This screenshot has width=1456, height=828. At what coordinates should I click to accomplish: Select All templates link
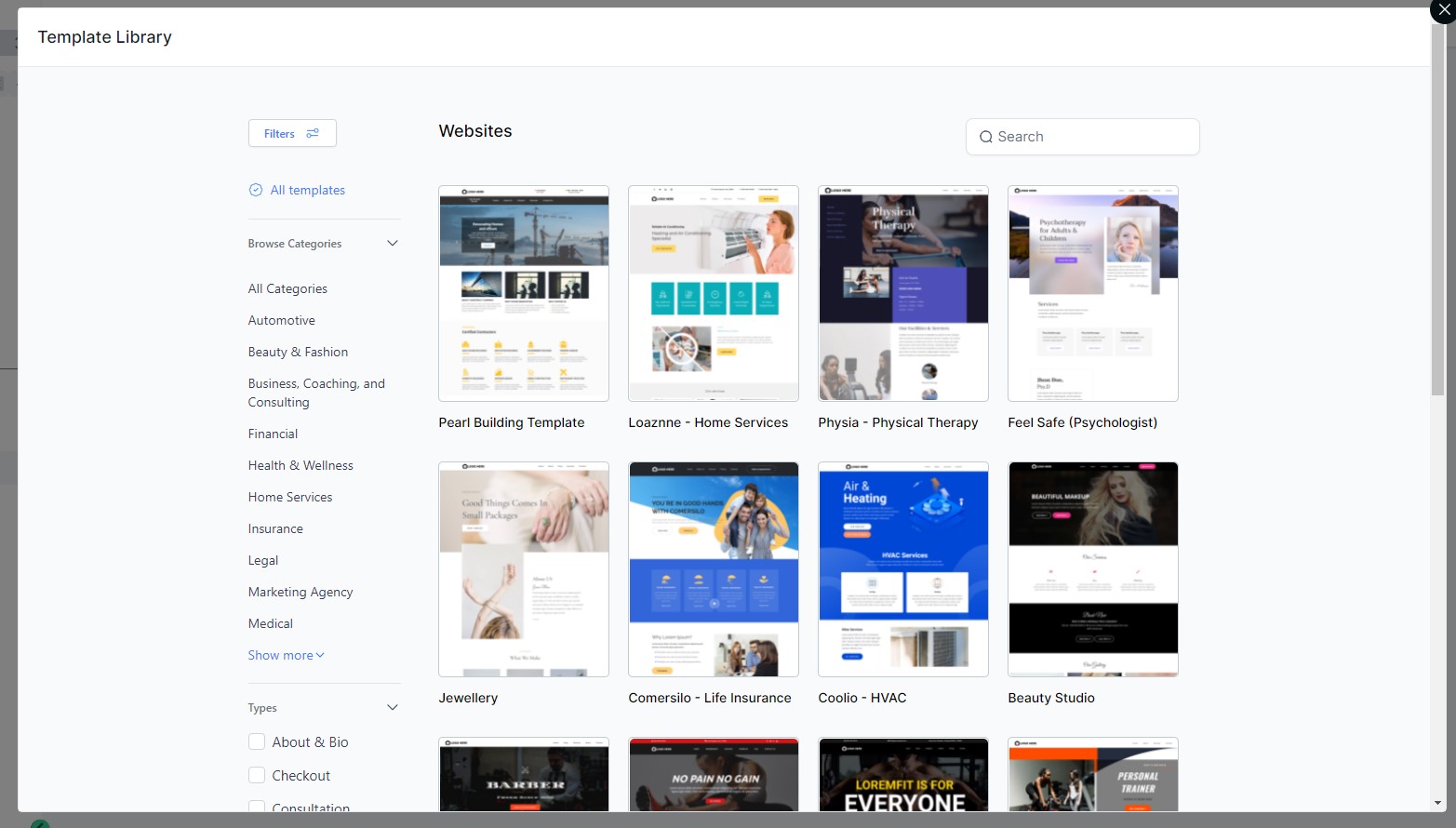[307, 190]
